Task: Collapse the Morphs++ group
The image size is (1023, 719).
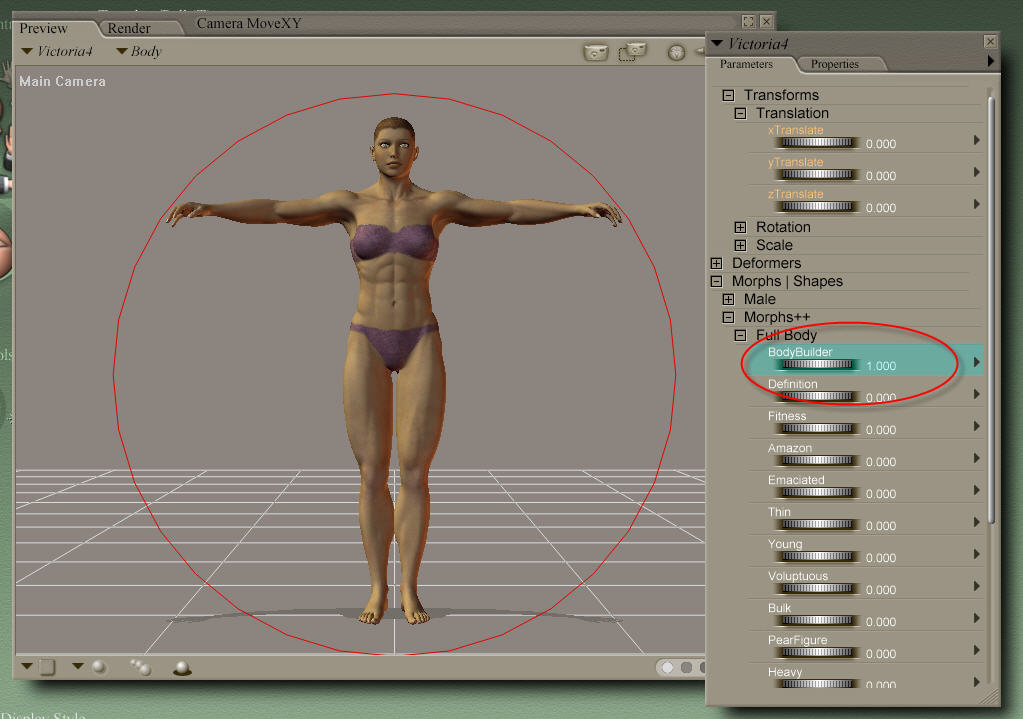Action: coord(728,317)
